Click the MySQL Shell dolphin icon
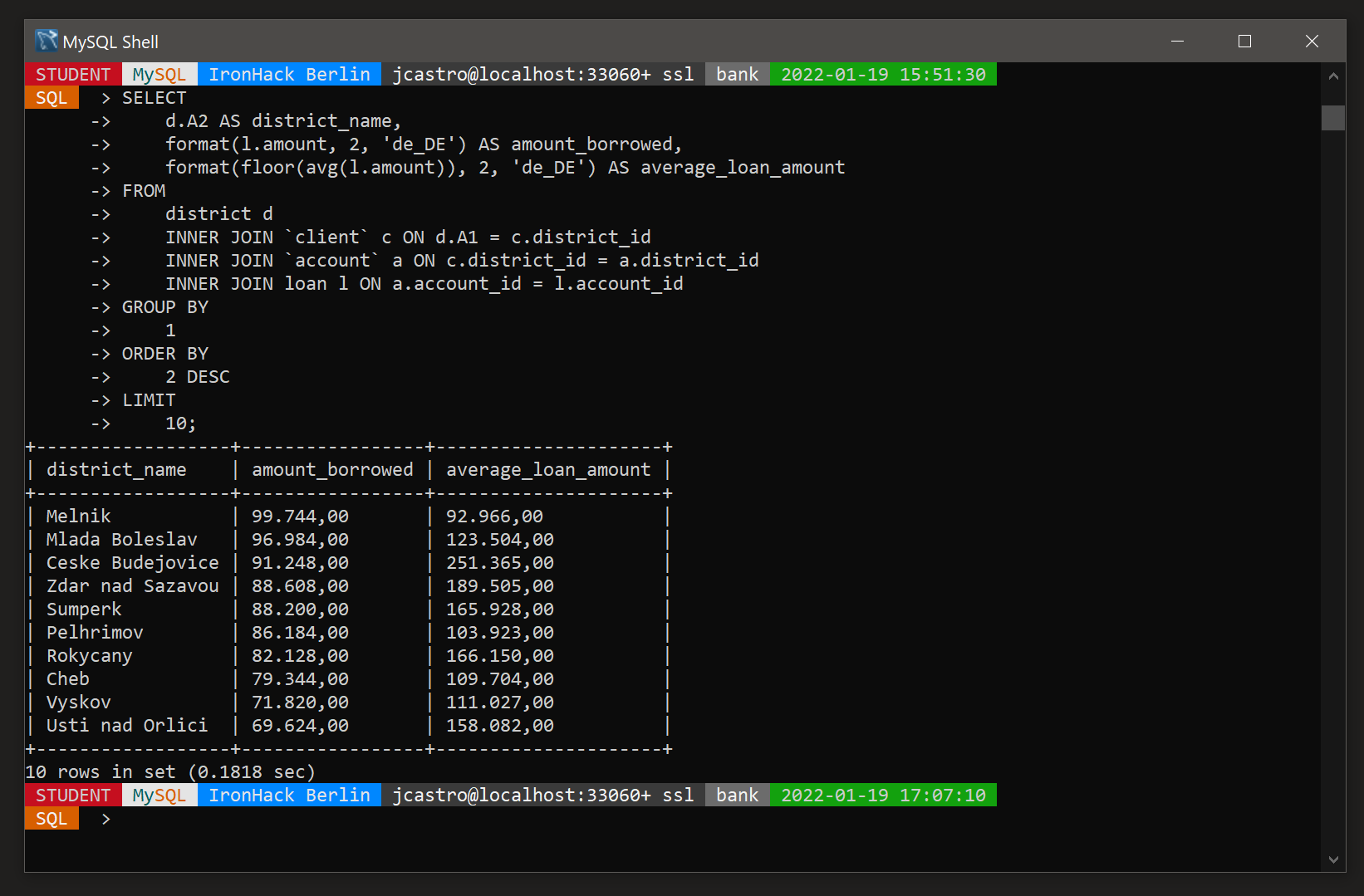Viewport: 1364px width, 896px height. click(46, 41)
